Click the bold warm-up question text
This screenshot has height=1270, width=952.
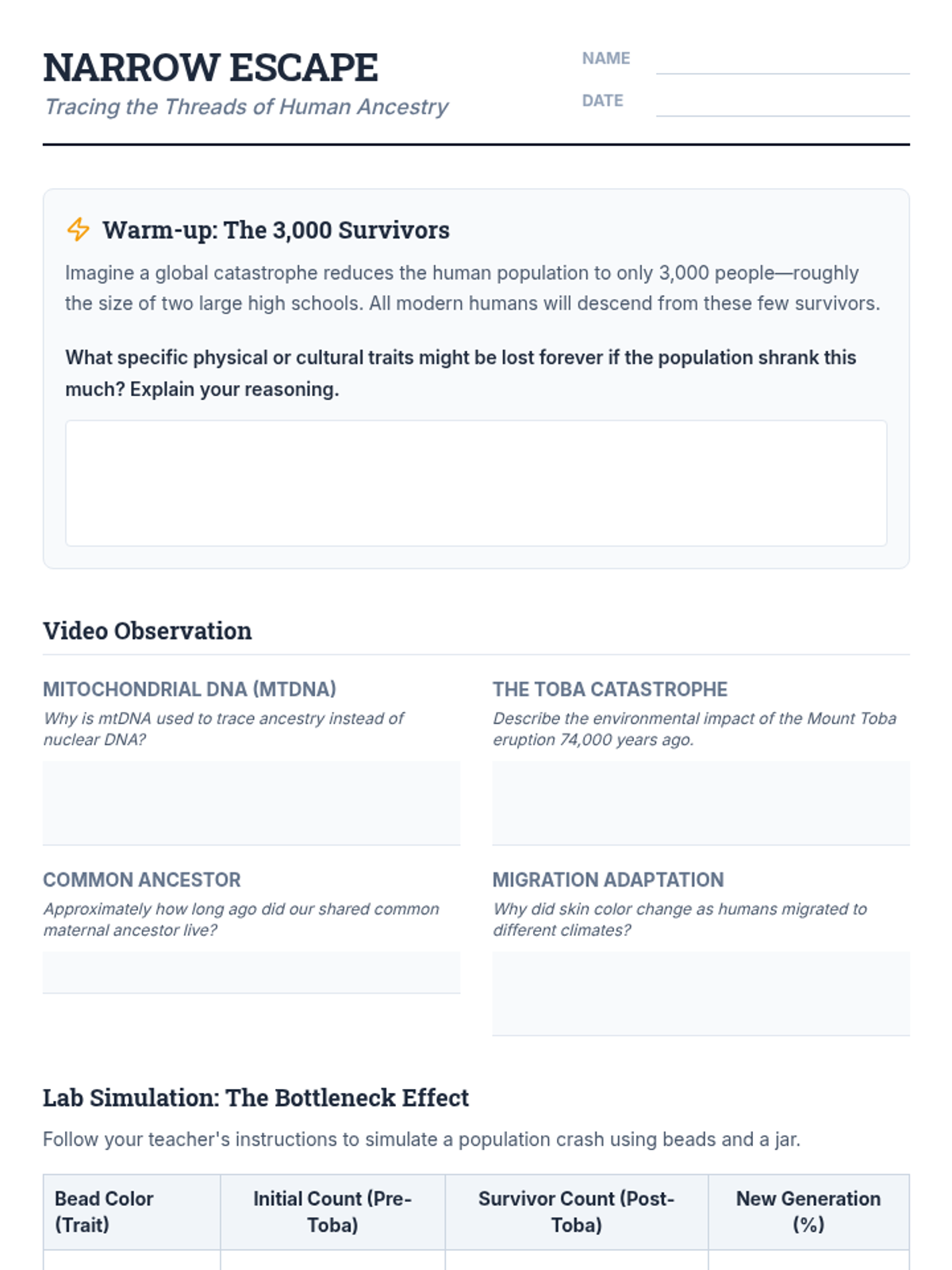(x=460, y=373)
